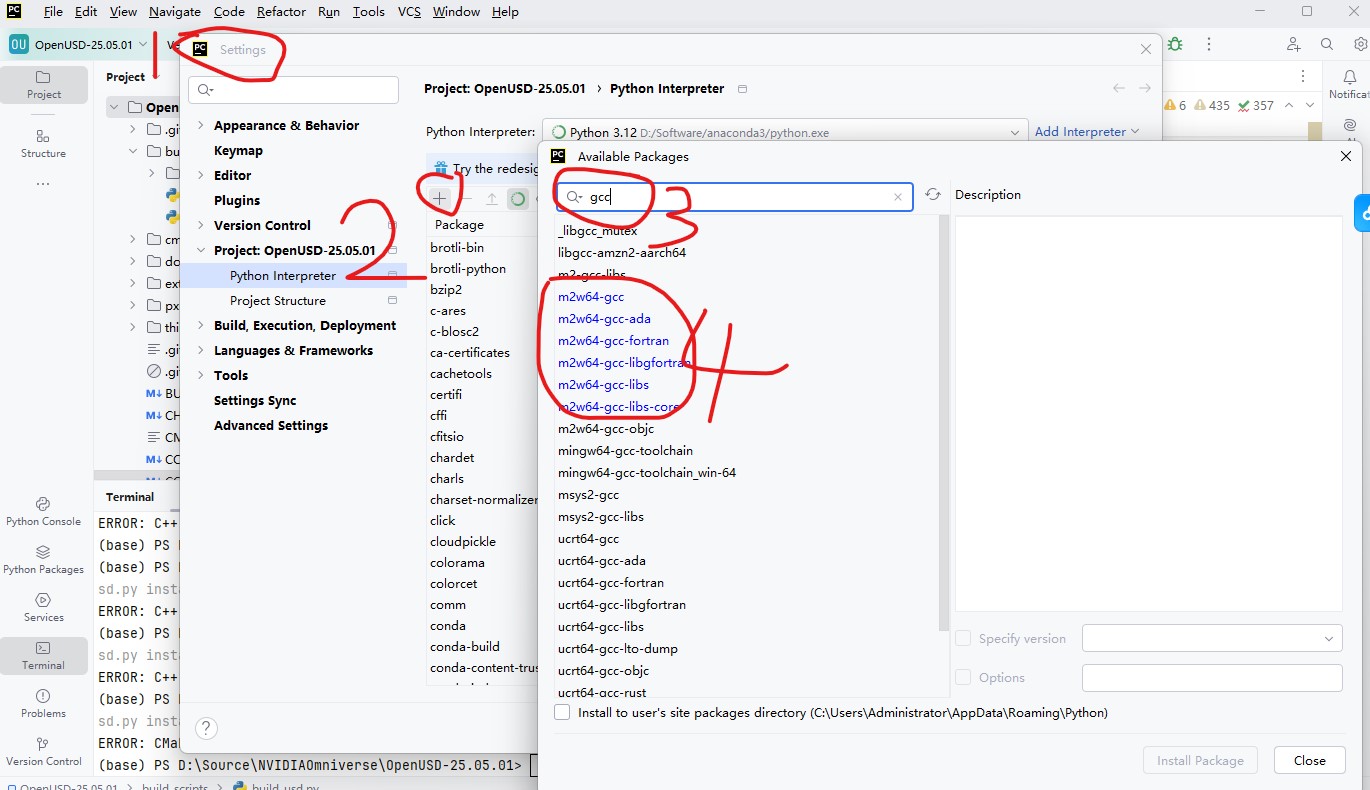
Task: Open the Project tool window from sidebar
Action: (x=43, y=84)
